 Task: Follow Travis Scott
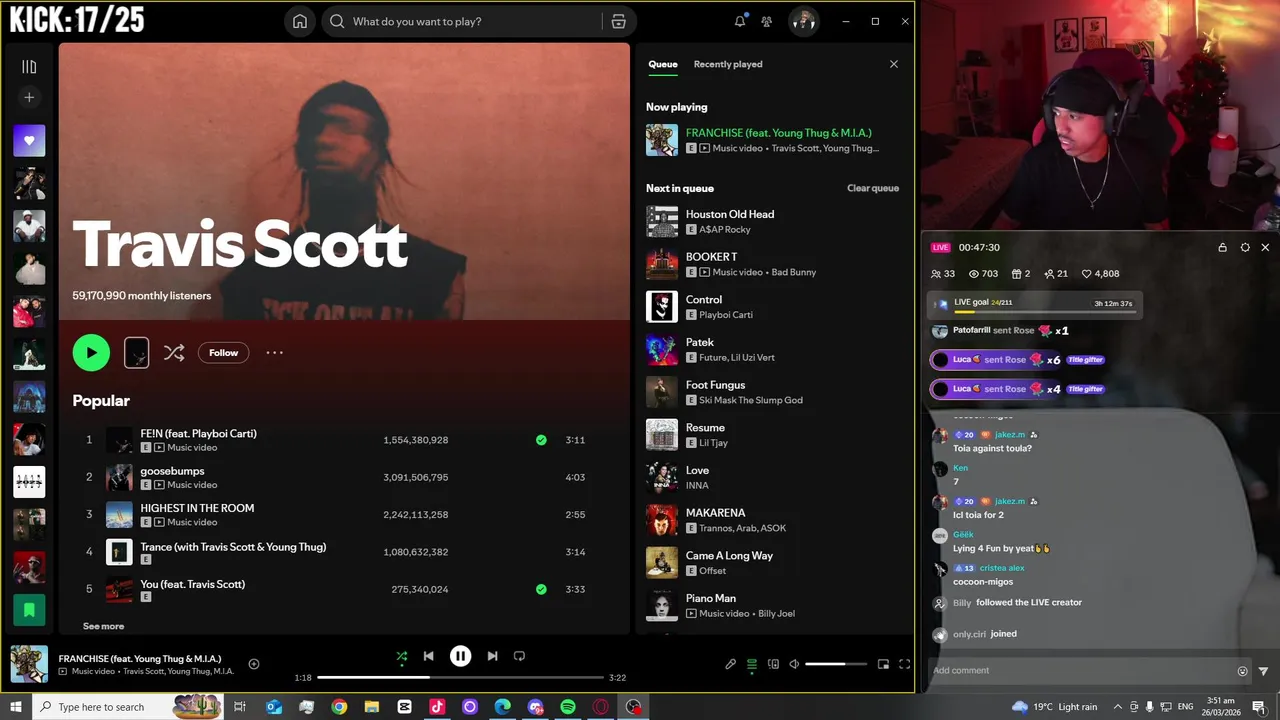(223, 352)
